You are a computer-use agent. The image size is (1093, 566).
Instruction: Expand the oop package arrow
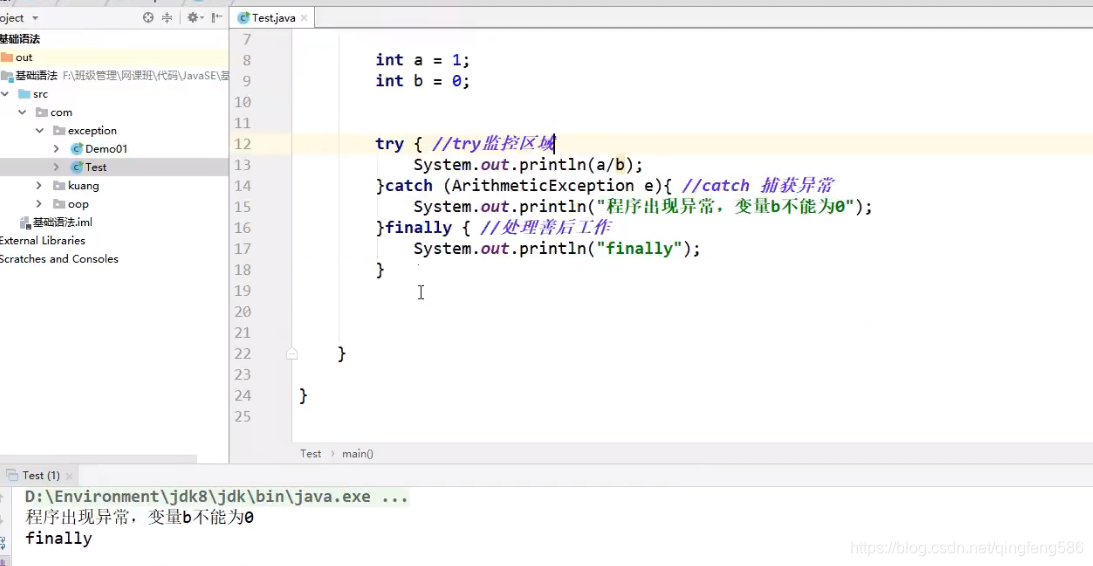(40, 204)
